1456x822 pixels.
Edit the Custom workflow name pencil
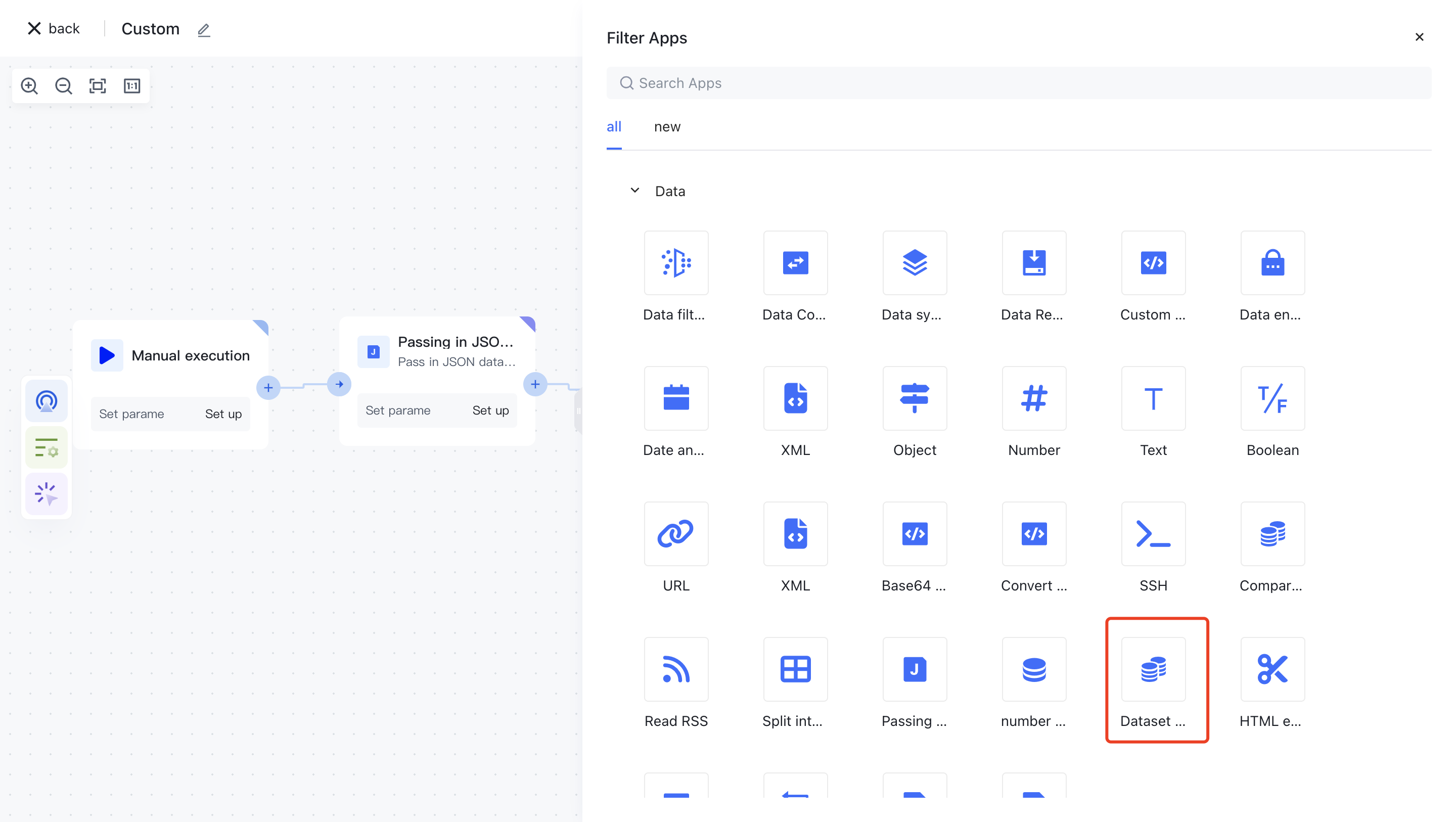coord(204,30)
